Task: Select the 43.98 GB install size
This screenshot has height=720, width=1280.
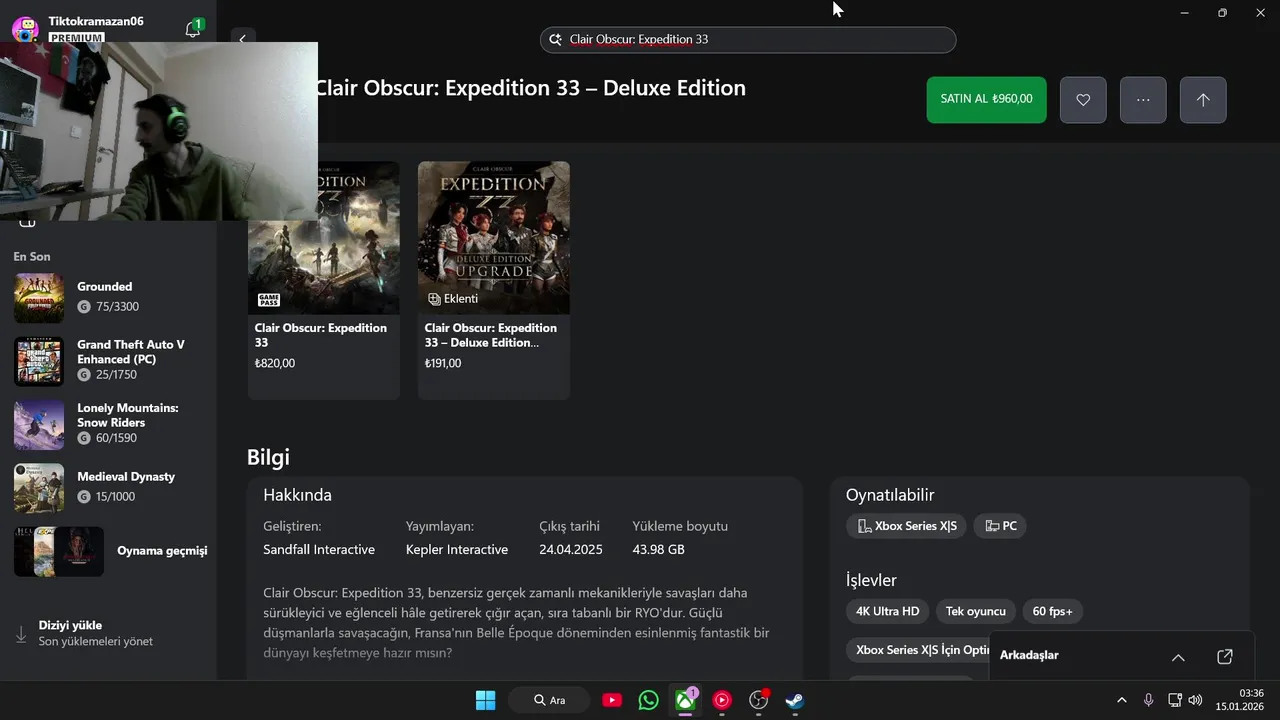Action: tap(659, 549)
